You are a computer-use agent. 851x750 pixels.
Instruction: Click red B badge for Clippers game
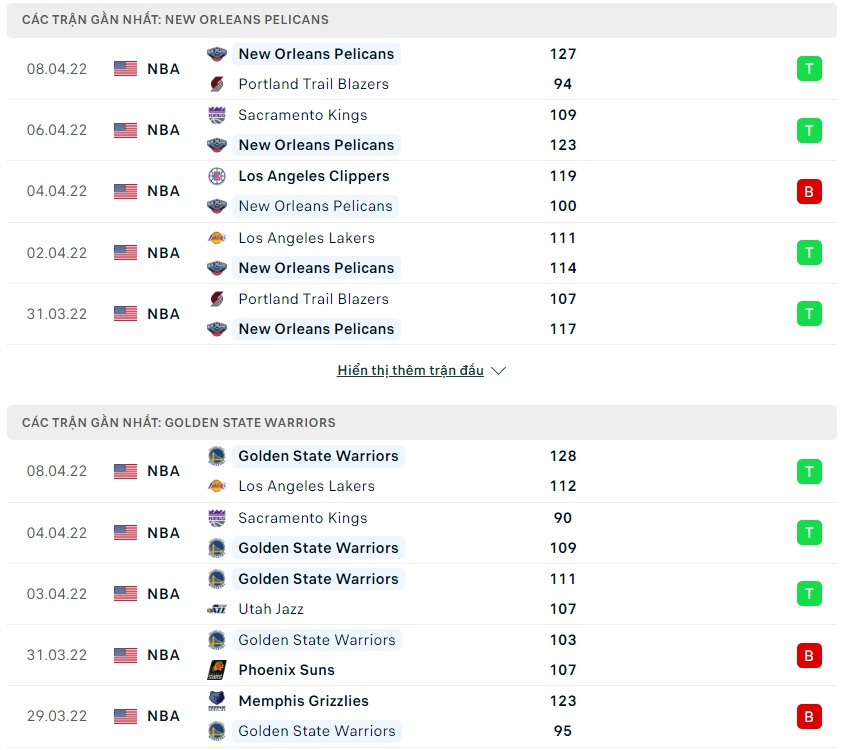(x=809, y=191)
